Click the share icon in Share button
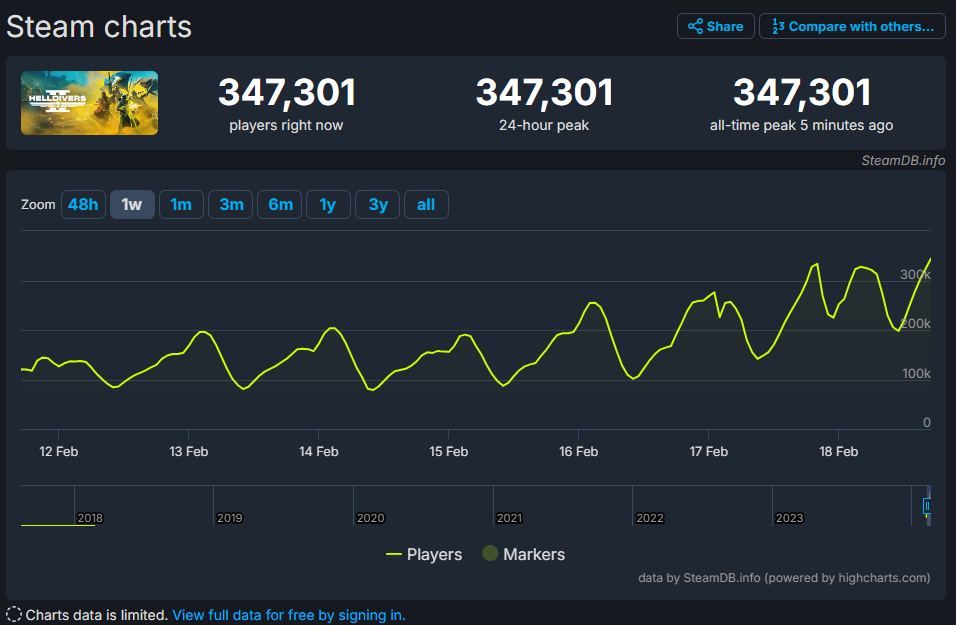Image resolution: width=956 pixels, height=625 pixels. 695,26
